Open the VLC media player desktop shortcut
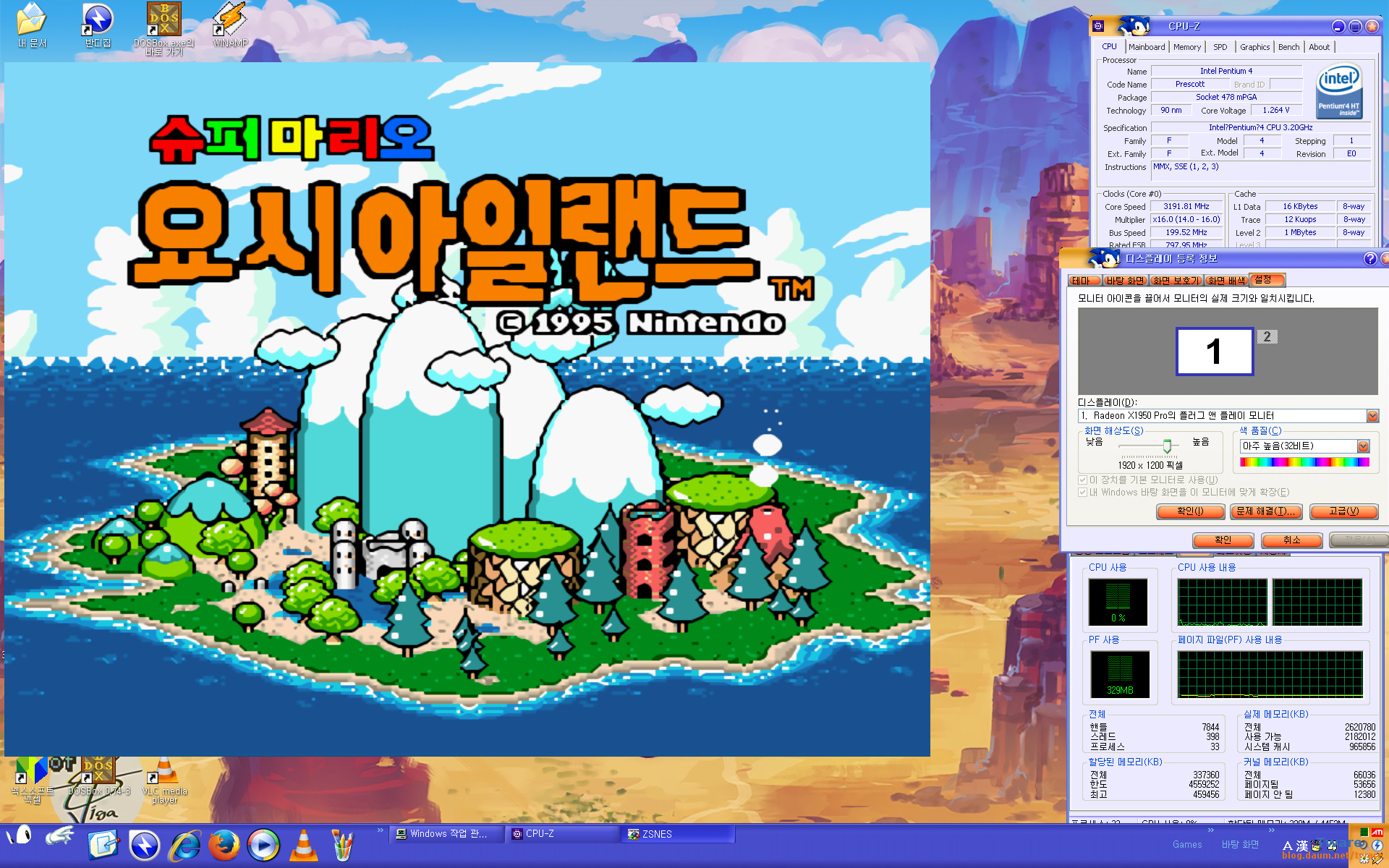Screen dimensions: 1389x868 164,780
